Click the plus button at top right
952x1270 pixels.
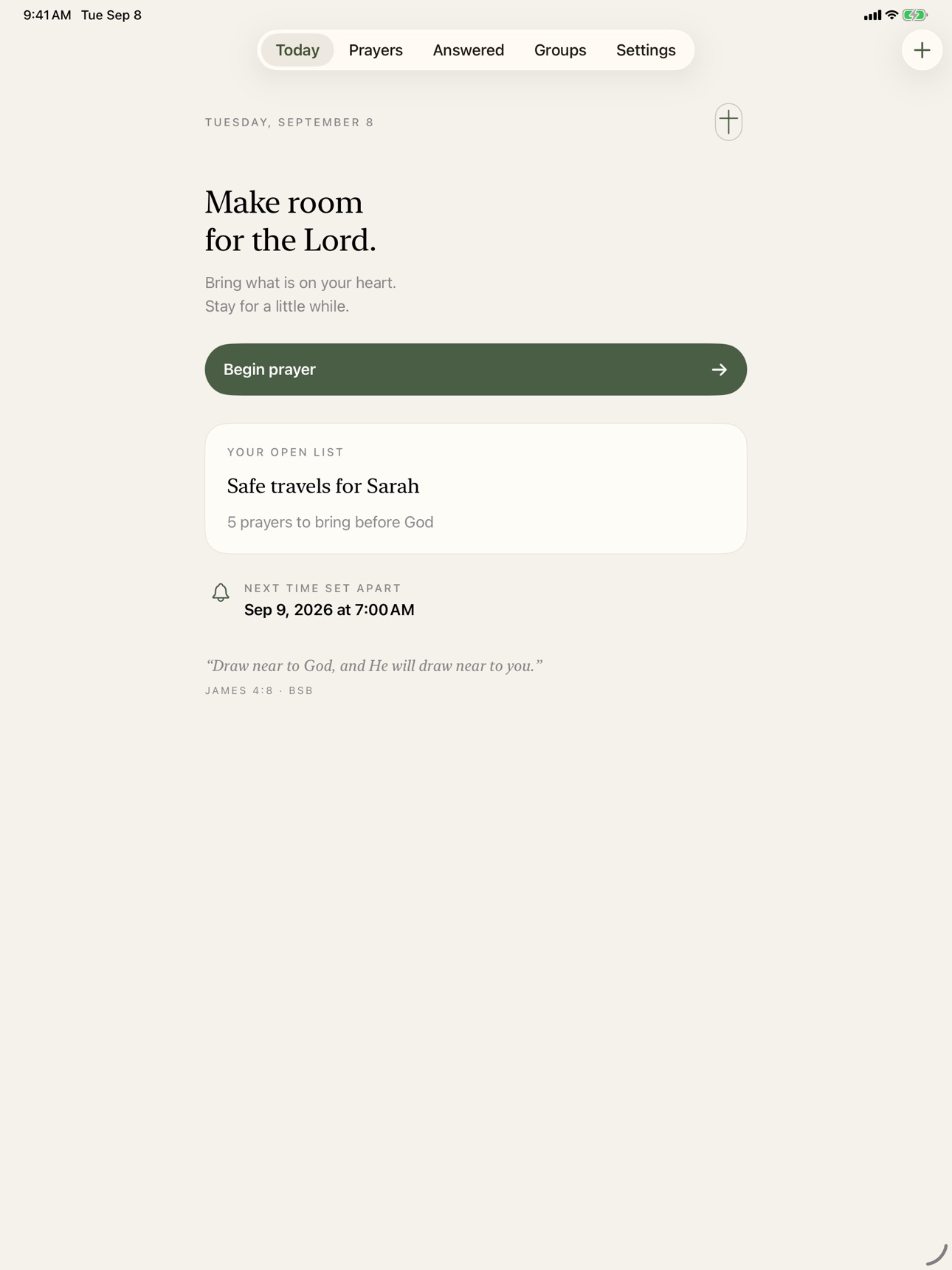pyautogui.click(x=922, y=50)
